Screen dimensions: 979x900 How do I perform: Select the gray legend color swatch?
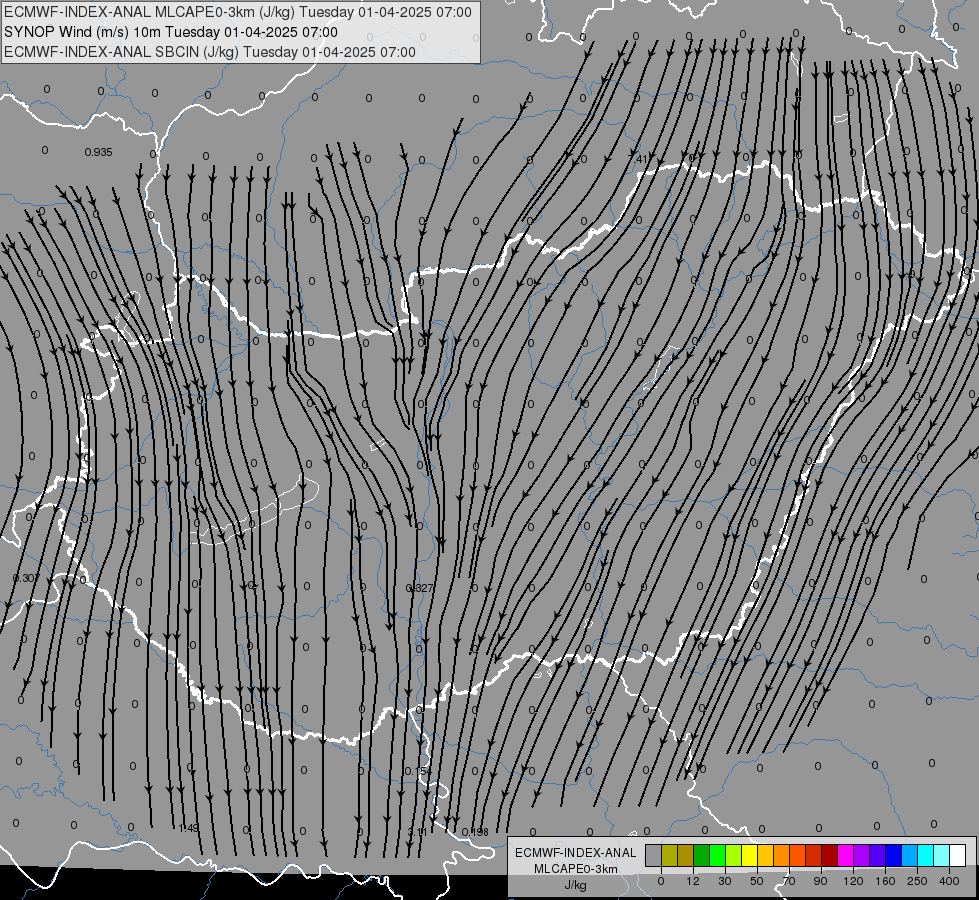coord(653,855)
